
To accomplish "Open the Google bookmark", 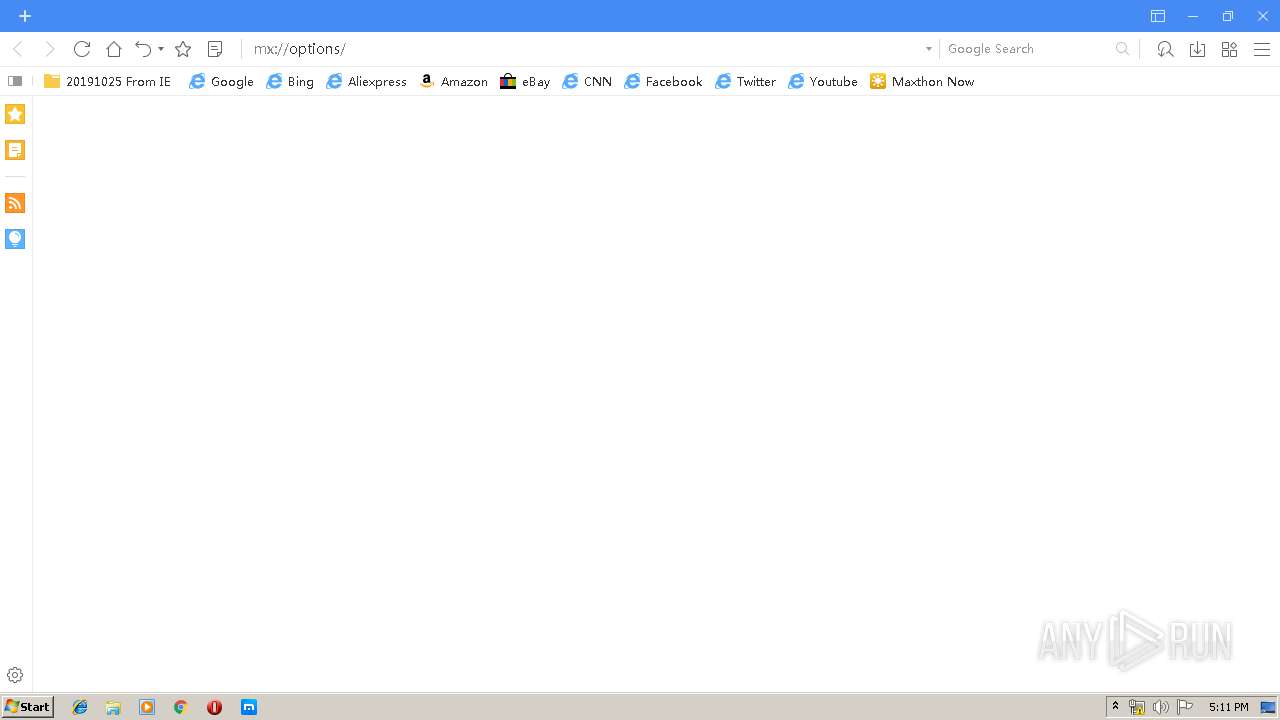I will pyautogui.click(x=221, y=82).
